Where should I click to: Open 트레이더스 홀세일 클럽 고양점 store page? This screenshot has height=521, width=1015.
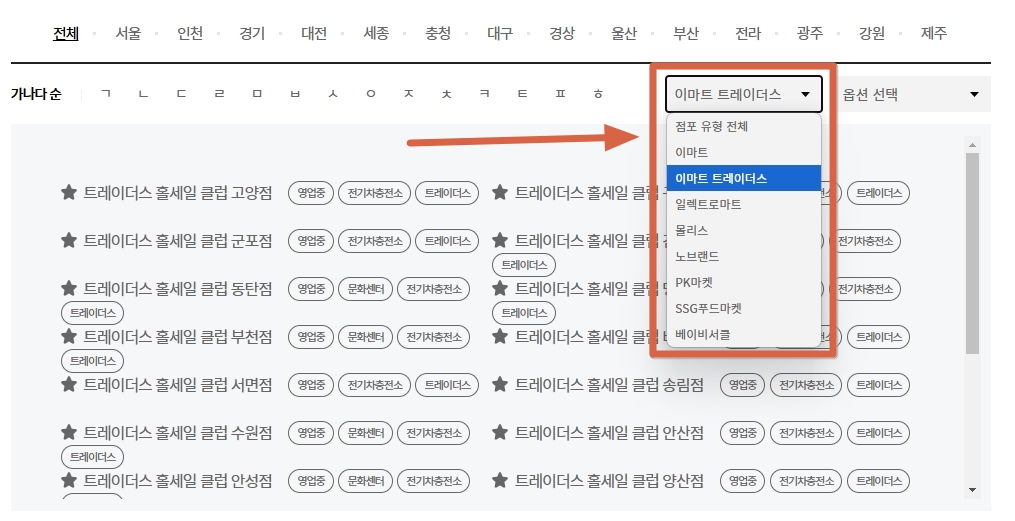coord(178,192)
